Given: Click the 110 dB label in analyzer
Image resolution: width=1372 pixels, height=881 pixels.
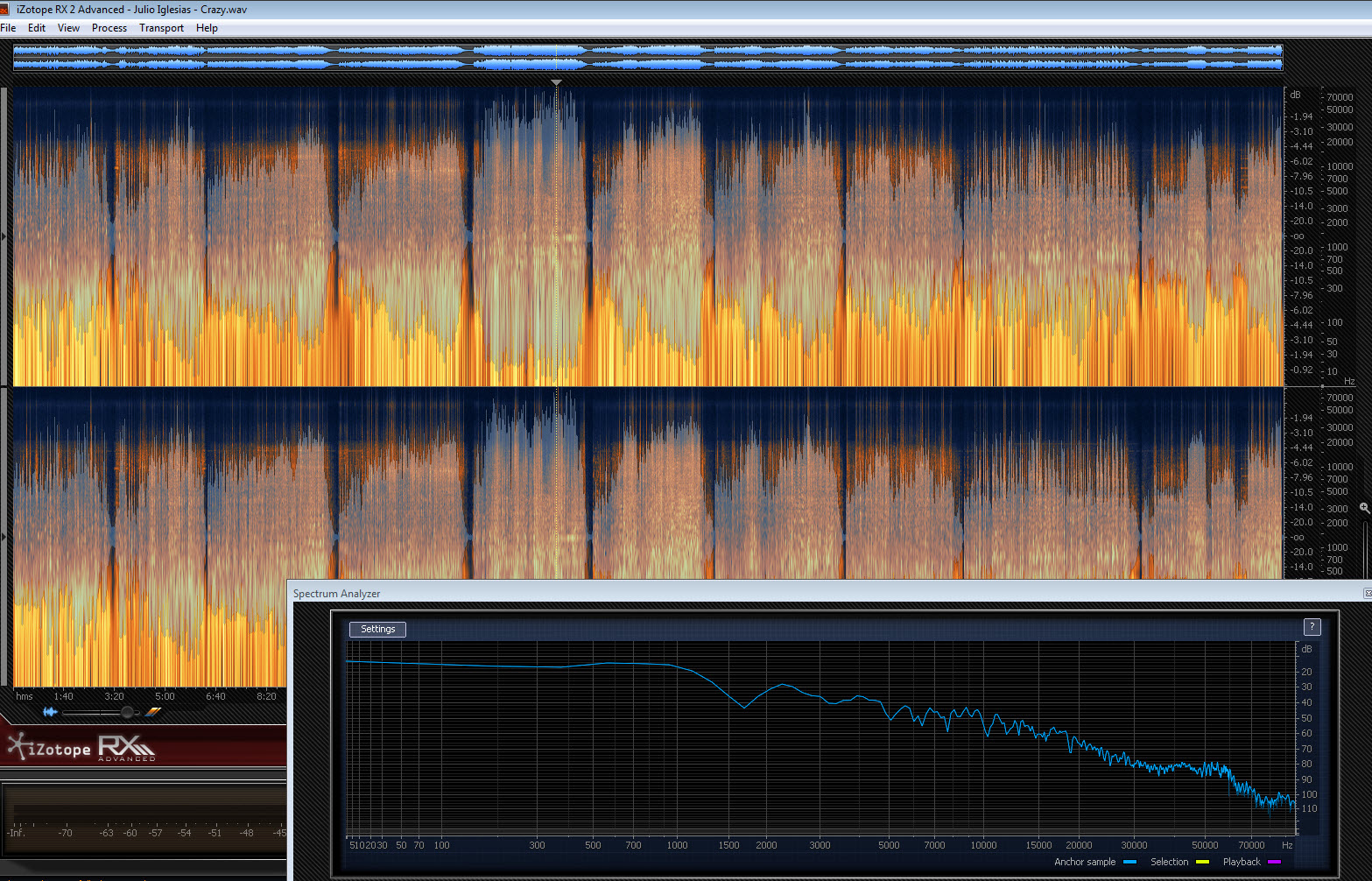Looking at the screenshot, I should [1309, 808].
